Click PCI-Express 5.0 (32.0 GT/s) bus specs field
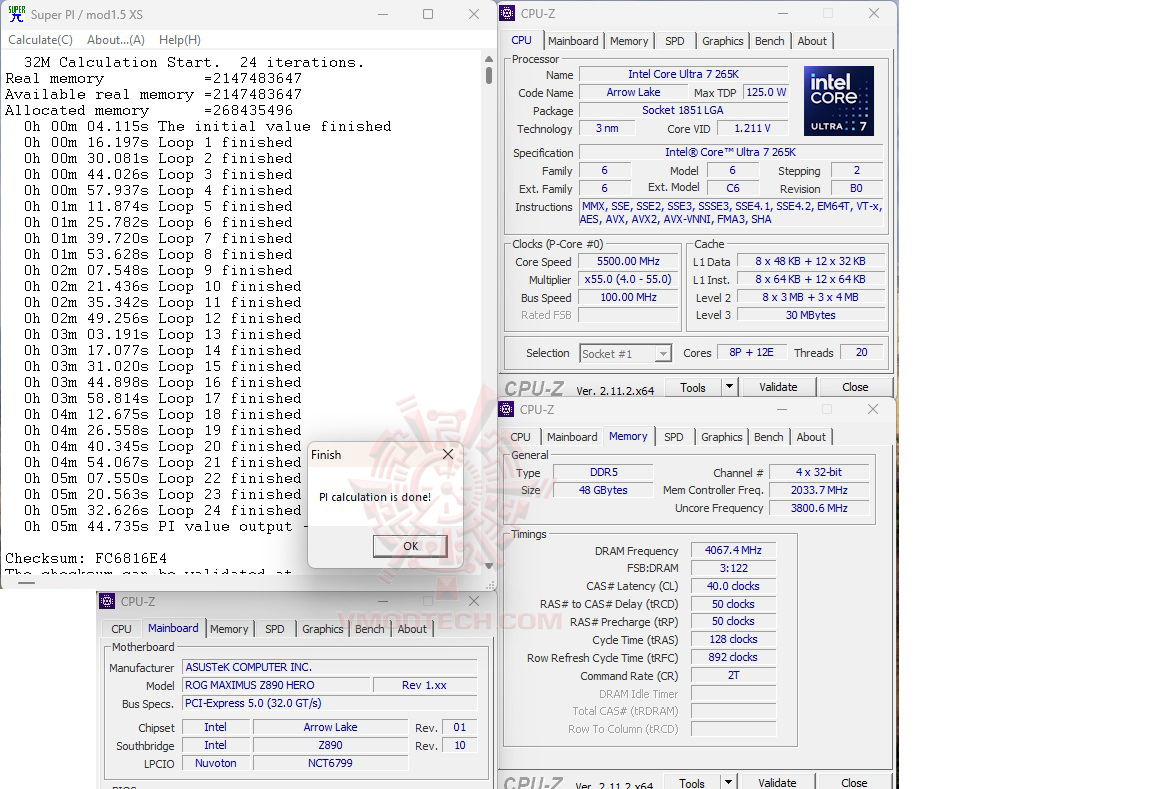 point(330,703)
